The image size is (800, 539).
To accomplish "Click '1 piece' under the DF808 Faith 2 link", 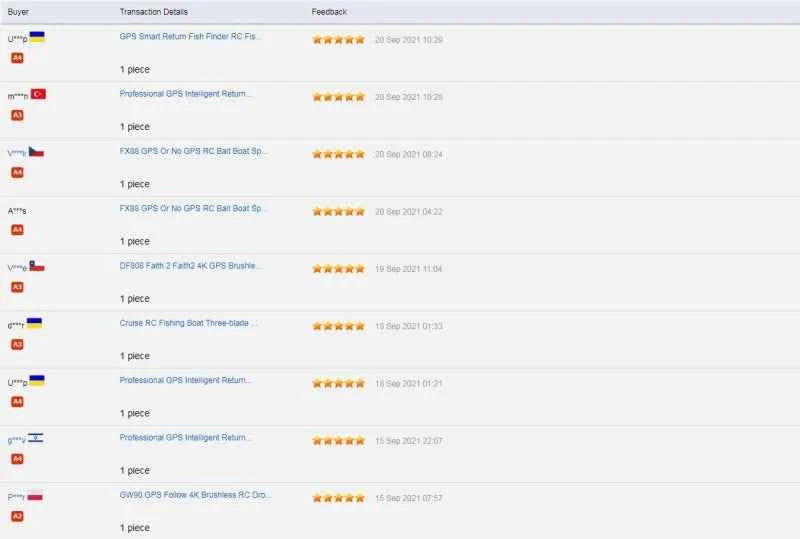I will [x=135, y=299].
